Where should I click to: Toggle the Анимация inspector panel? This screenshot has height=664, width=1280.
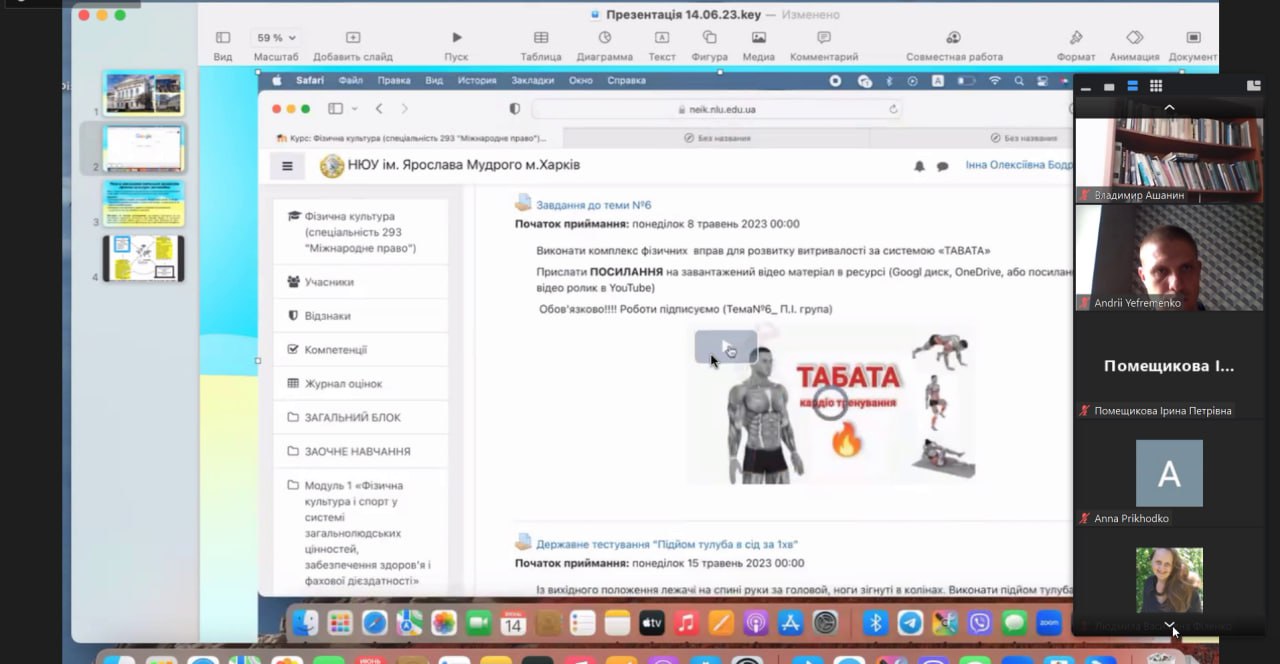point(1134,38)
